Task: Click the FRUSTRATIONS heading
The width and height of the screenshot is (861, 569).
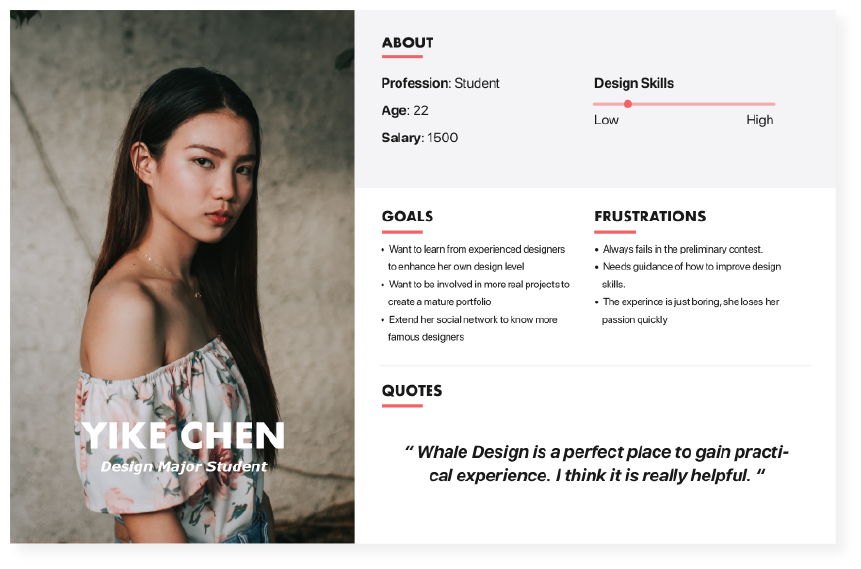Action: [x=650, y=216]
